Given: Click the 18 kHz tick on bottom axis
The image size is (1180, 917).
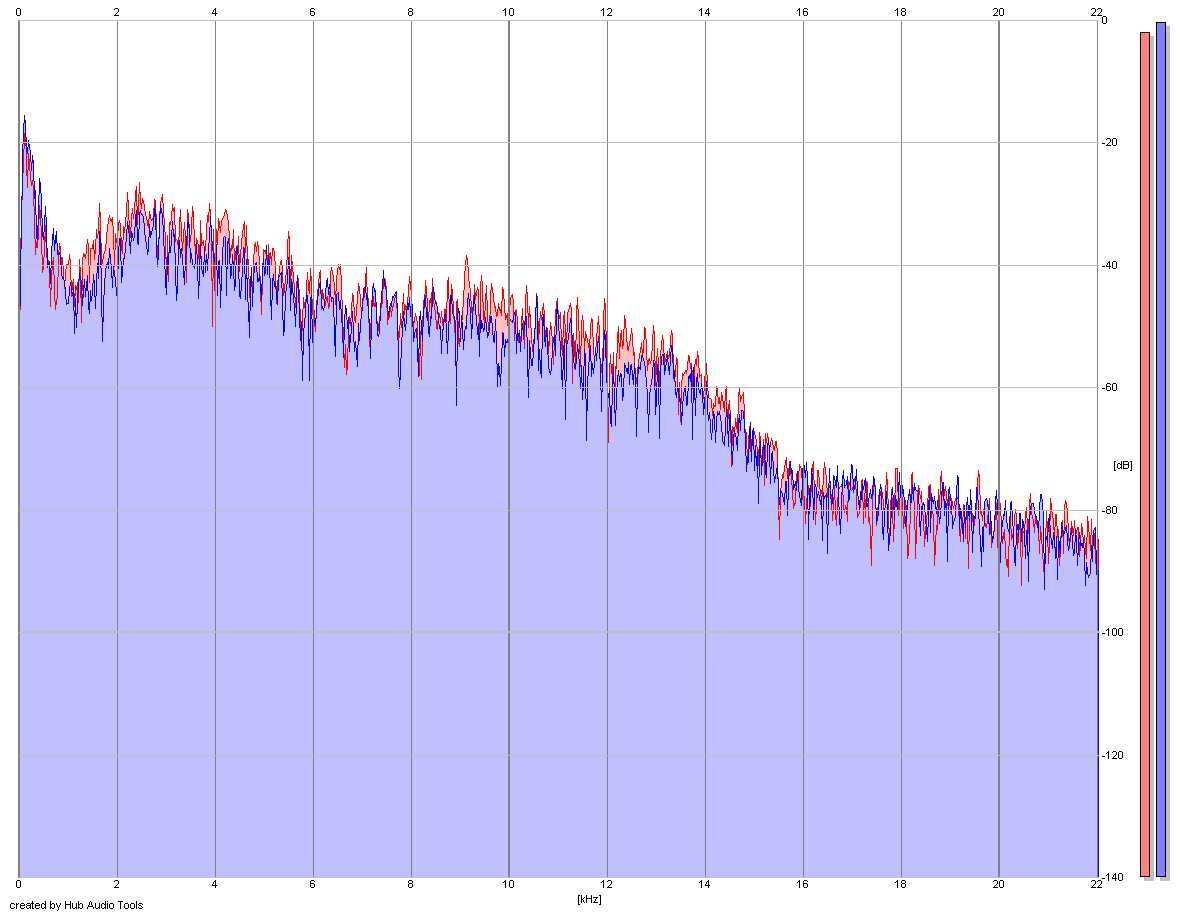Looking at the screenshot, I should click(900, 885).
